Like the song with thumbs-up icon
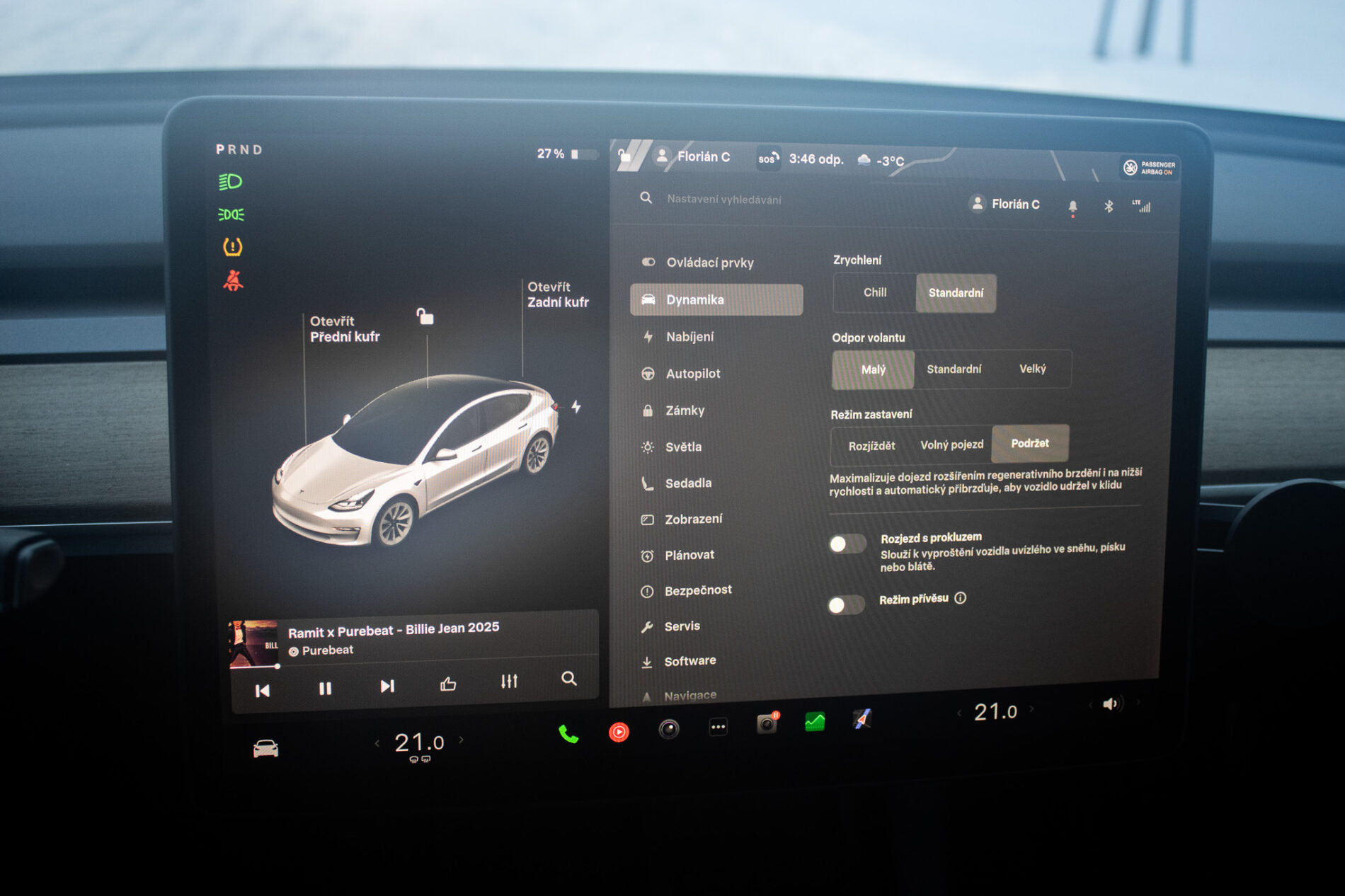1345x896 pixels. pyautogui.click(x=448, y=684)
